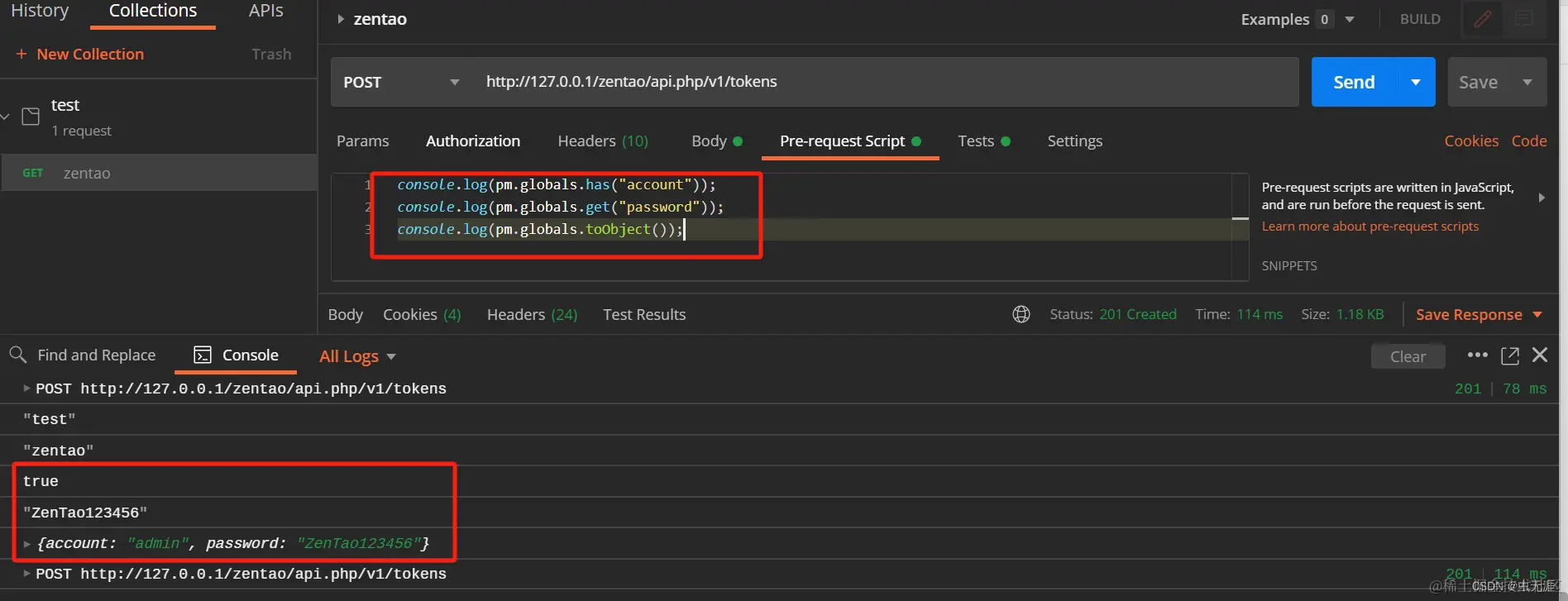
Task: Collapse the test collection chevron
Action: (5, 116)
